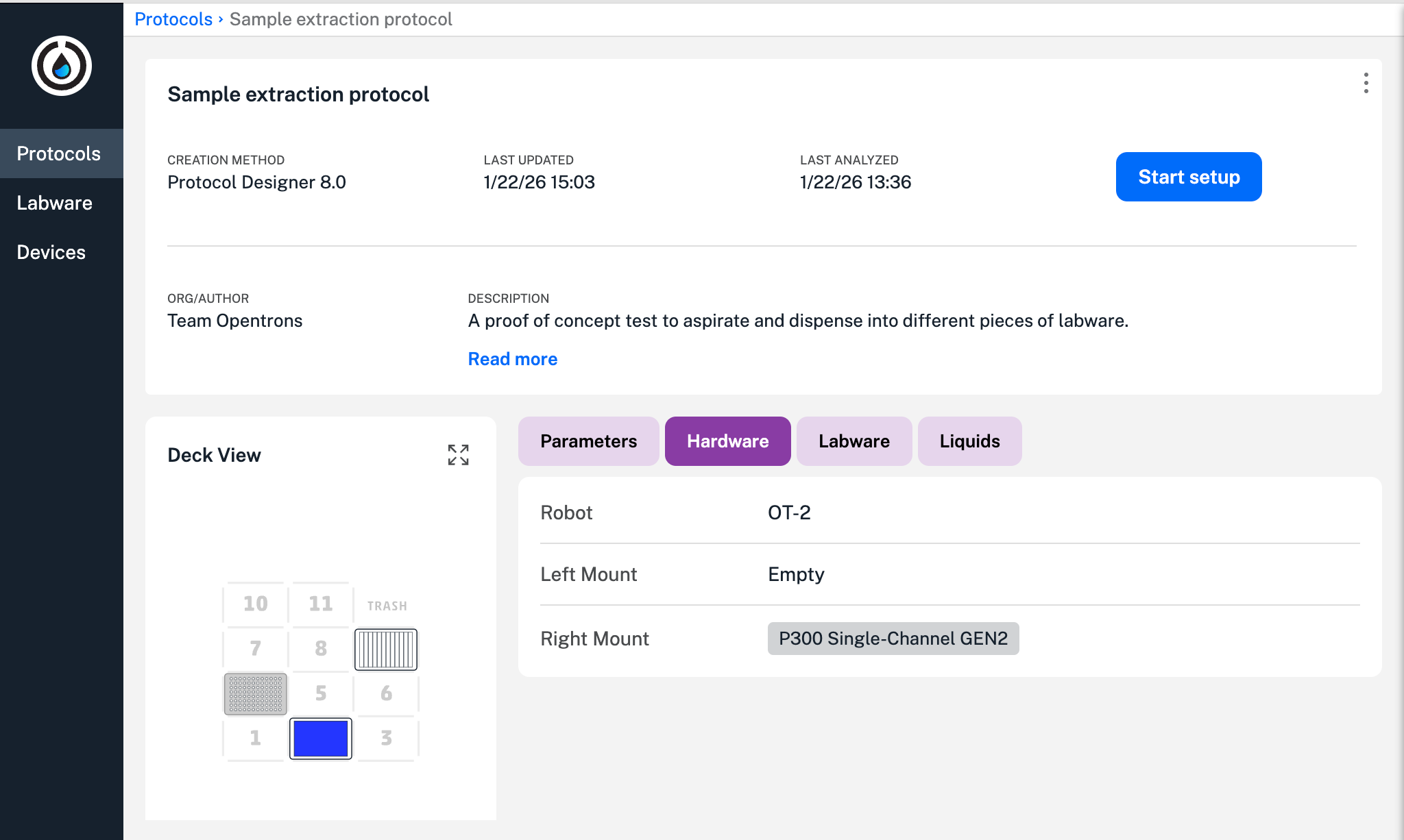Navigate back via the Protocols breadcrumb
Image resolution: width=1404 pixels, height=840 pixels.
click(173, 19)
